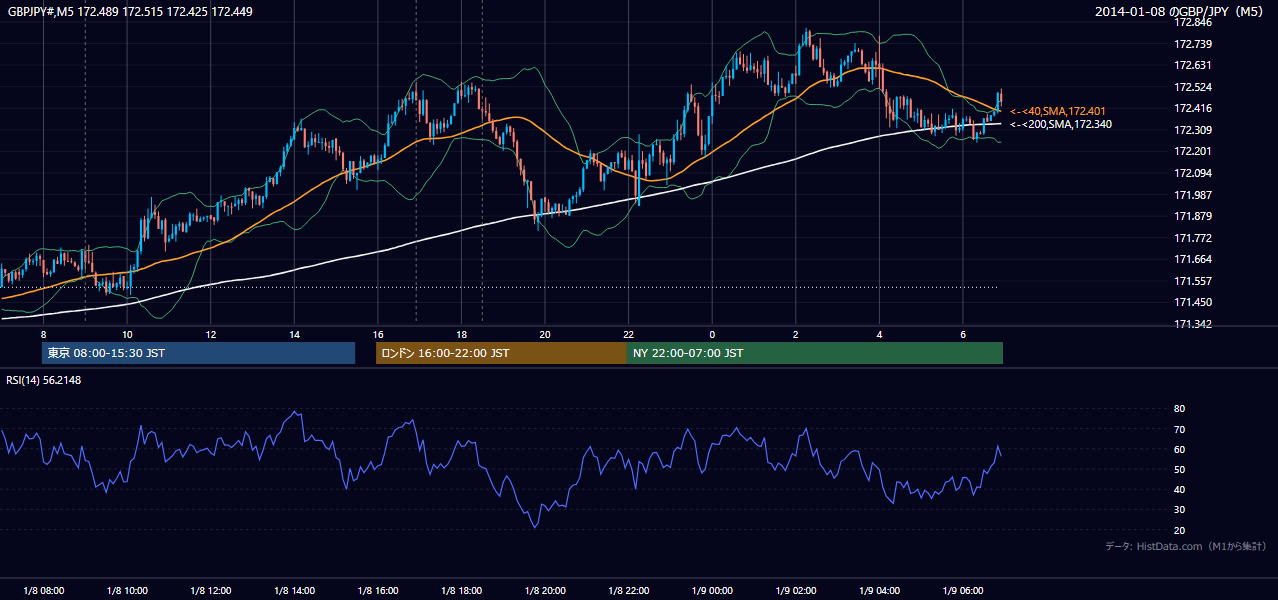Click the 1/8 22:00 bottom time label

click(629, 591)
